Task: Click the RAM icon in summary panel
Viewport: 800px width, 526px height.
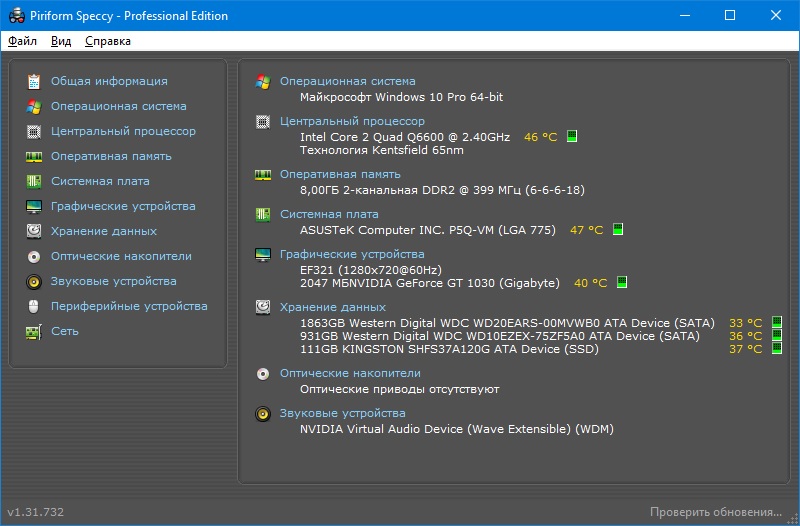Action: pos(263,175)
